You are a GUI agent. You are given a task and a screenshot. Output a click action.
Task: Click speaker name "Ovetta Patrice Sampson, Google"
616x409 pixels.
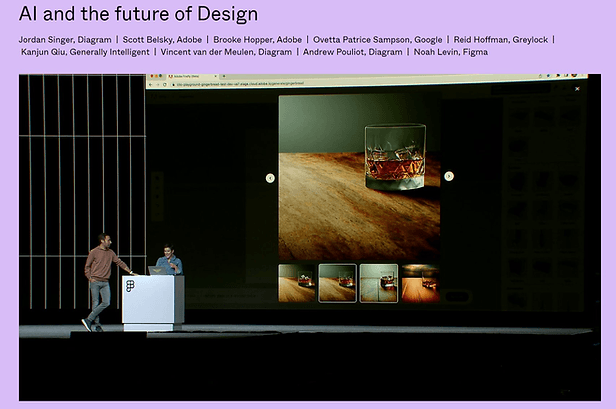378,40
